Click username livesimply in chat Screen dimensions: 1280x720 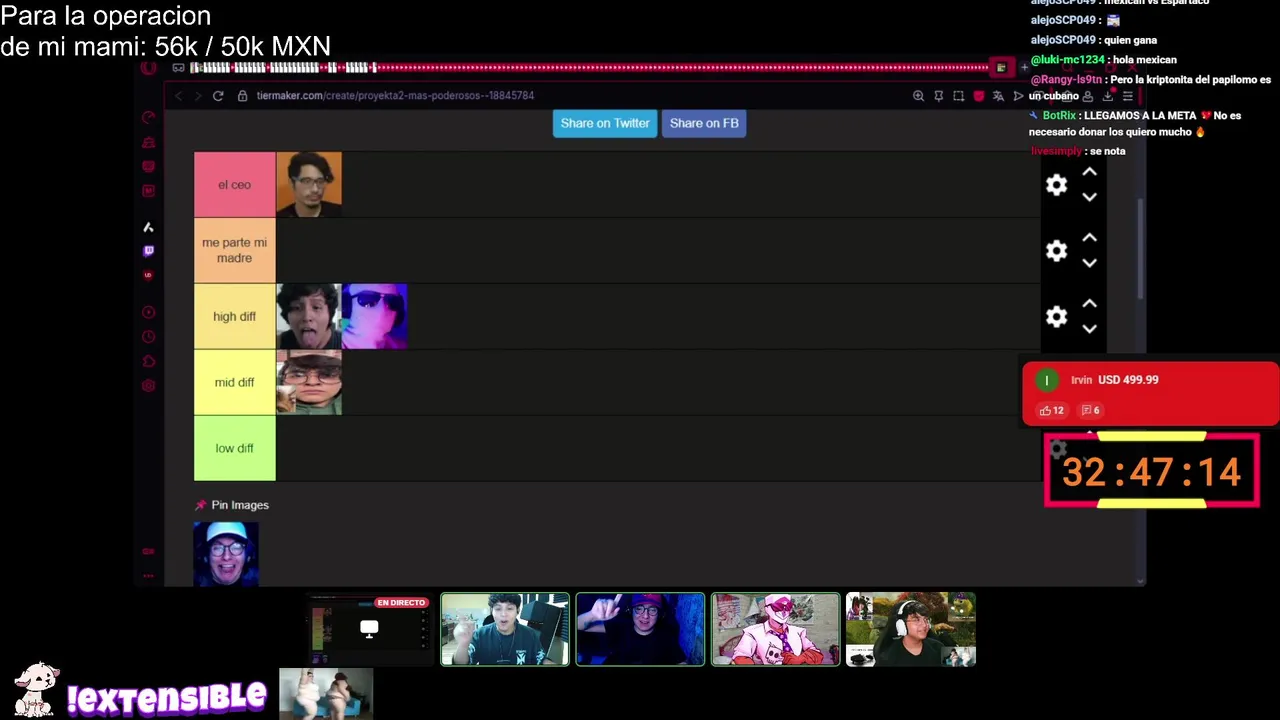(x=1056, y=151)
